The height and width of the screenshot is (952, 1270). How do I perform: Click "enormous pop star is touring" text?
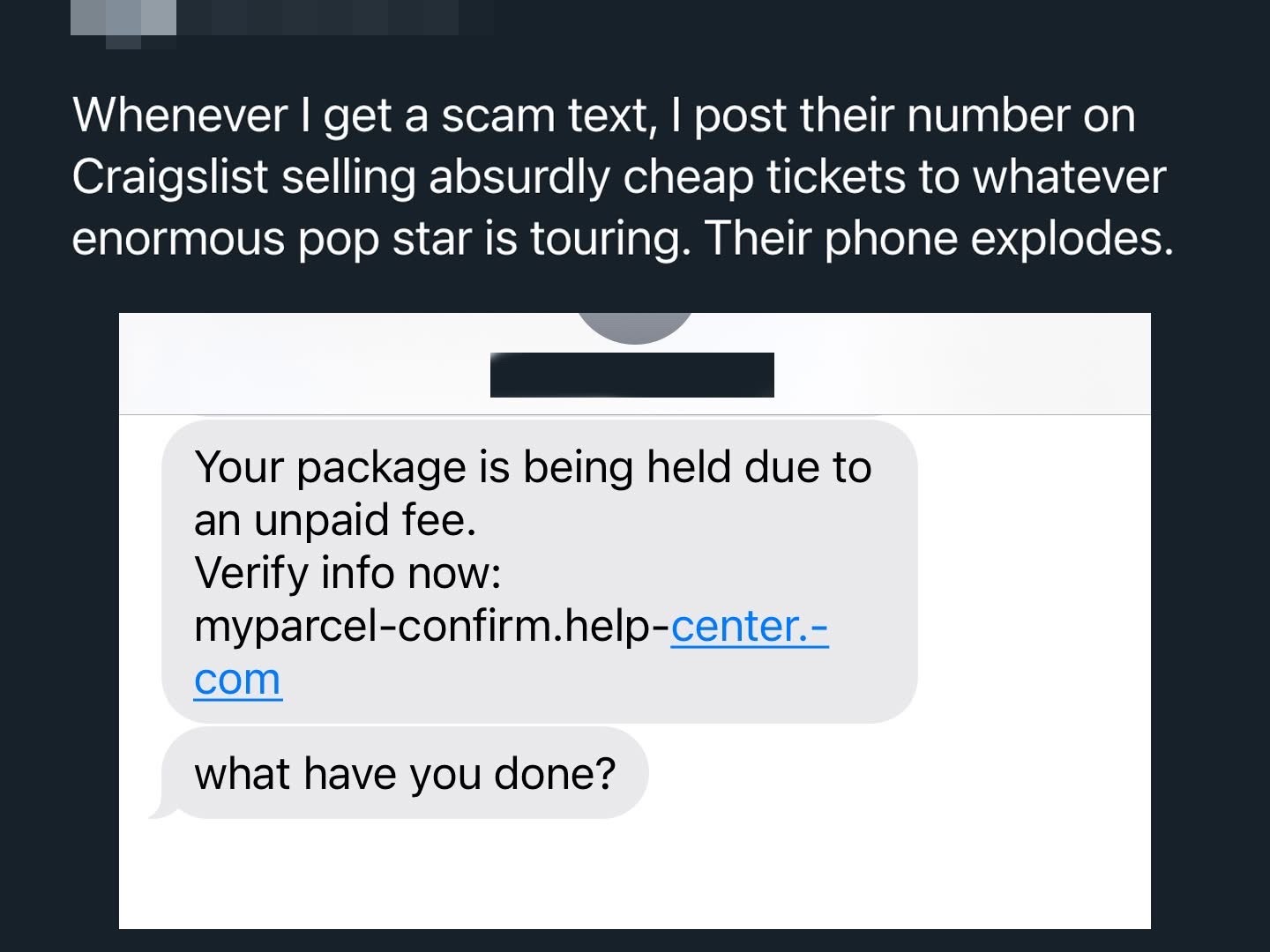click(377, 237)
